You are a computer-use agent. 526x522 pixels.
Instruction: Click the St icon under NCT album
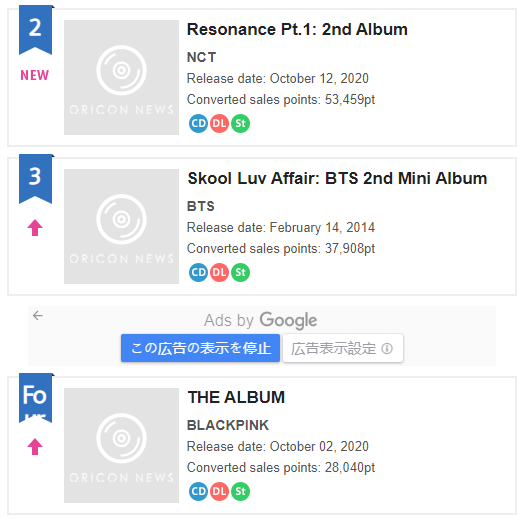tap(241, 123)
